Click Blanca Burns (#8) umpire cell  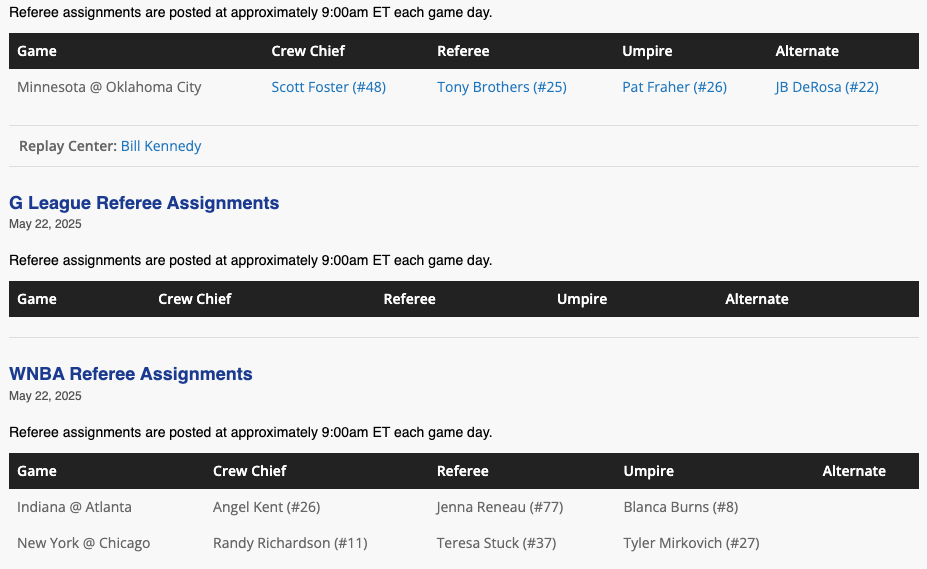tap(680, 507)
